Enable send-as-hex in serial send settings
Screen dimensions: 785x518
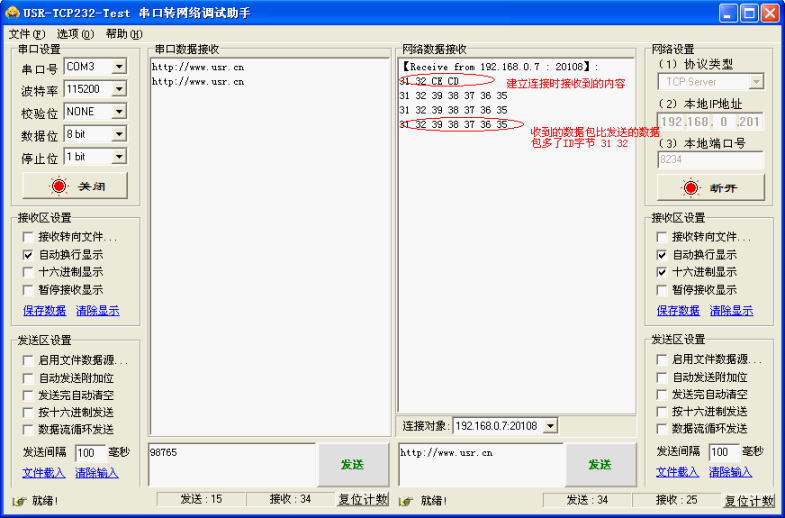click(x=28, y=412)
